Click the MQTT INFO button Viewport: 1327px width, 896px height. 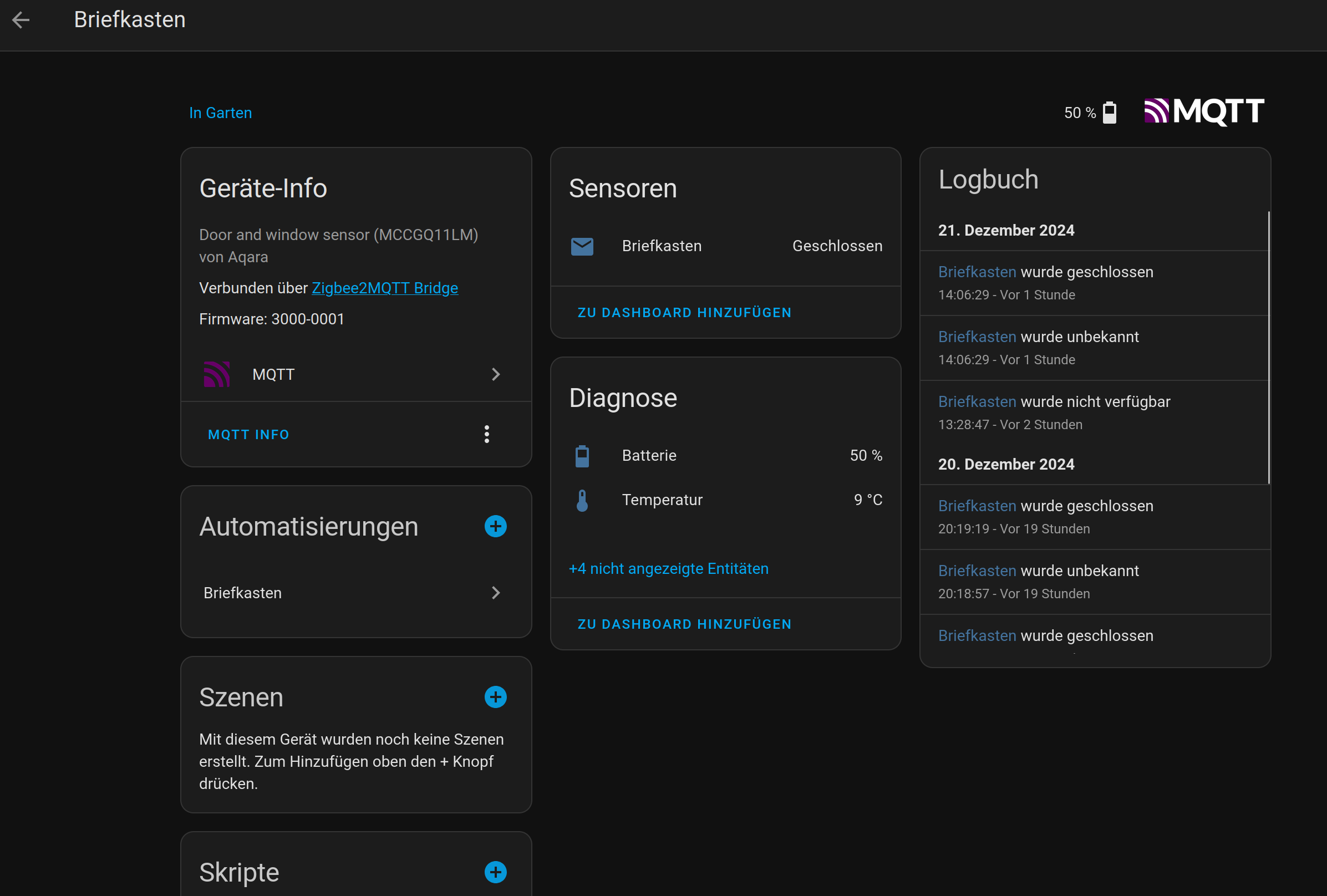(248, 435)
